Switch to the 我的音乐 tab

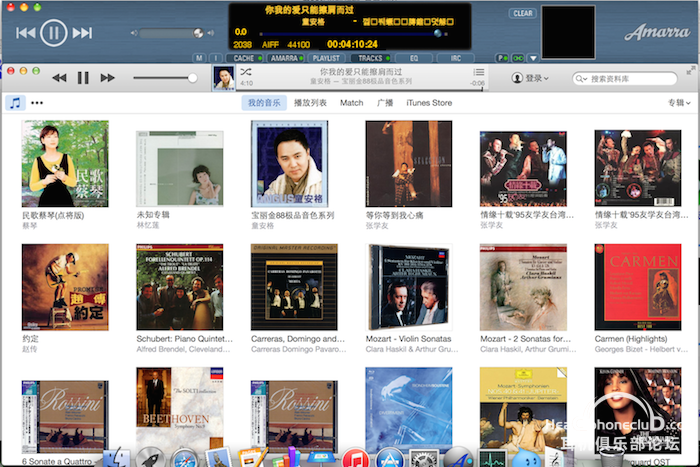coord(264,103)
